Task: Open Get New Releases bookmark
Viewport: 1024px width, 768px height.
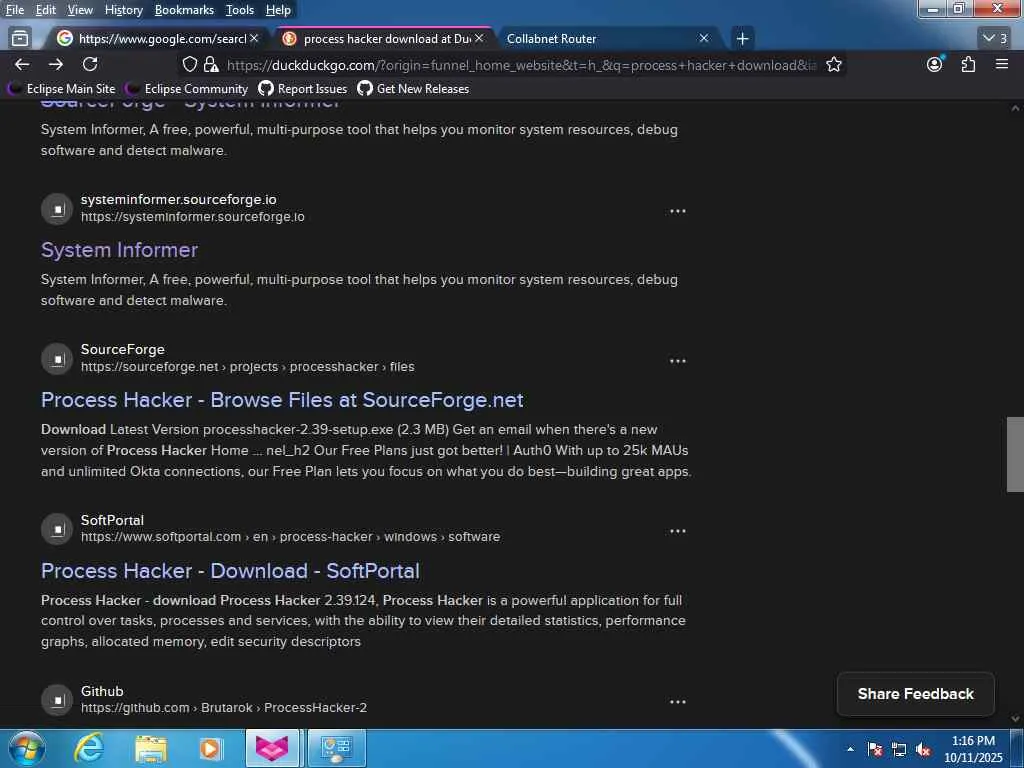Action: point(413,89)
